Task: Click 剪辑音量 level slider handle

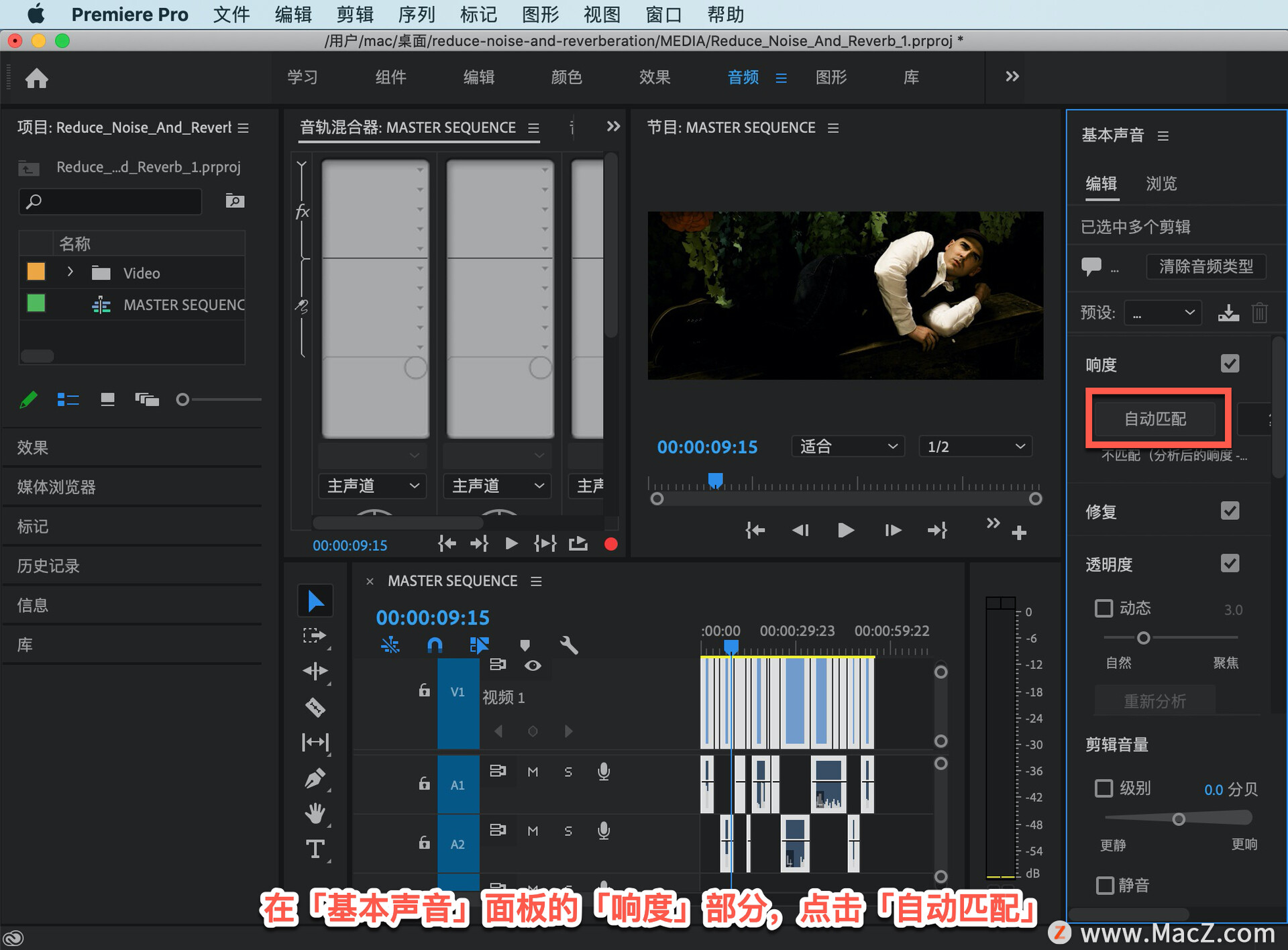Action: click(1178, 819)
